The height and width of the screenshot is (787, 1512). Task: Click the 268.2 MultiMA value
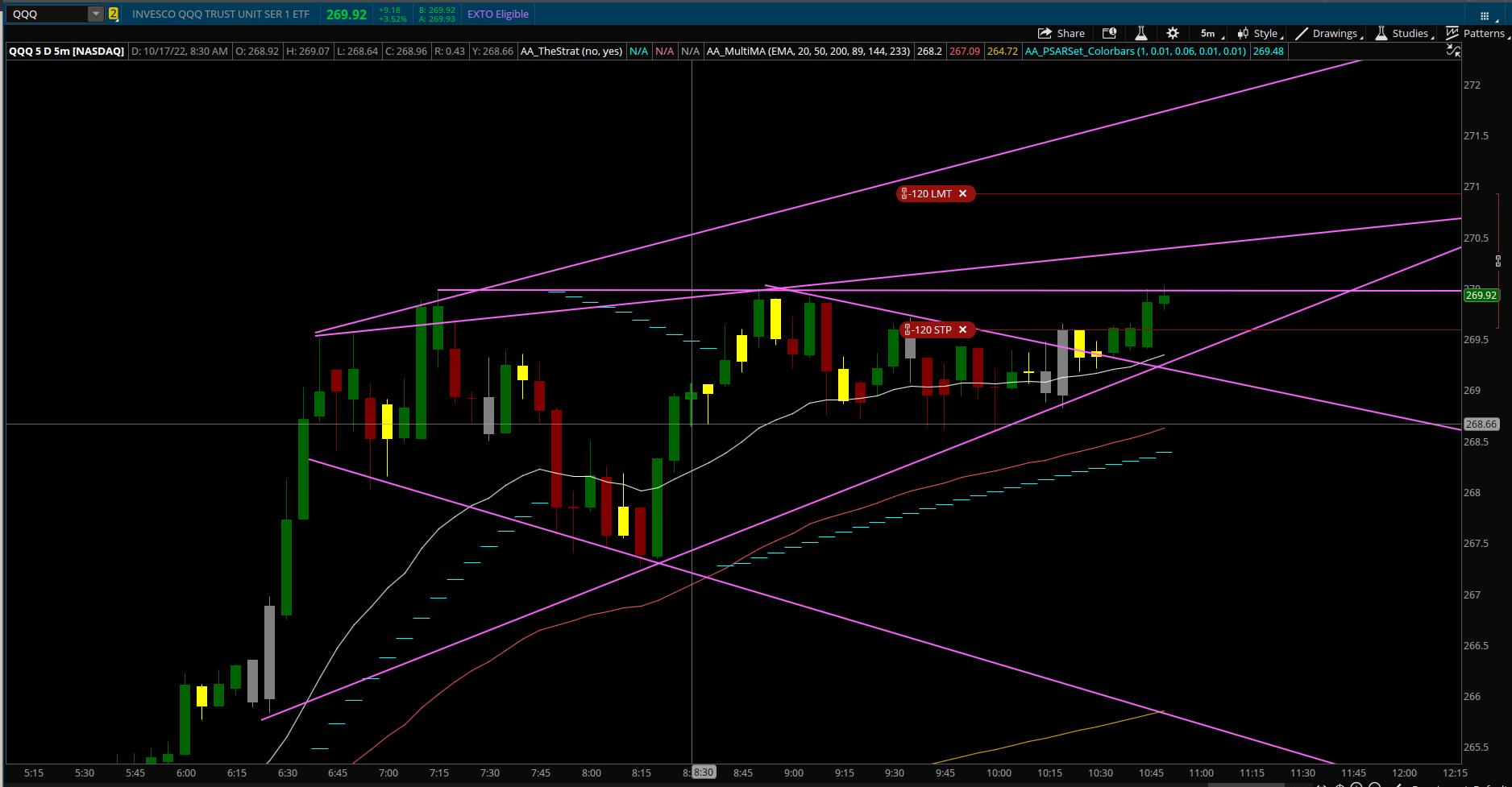point(930,51)
